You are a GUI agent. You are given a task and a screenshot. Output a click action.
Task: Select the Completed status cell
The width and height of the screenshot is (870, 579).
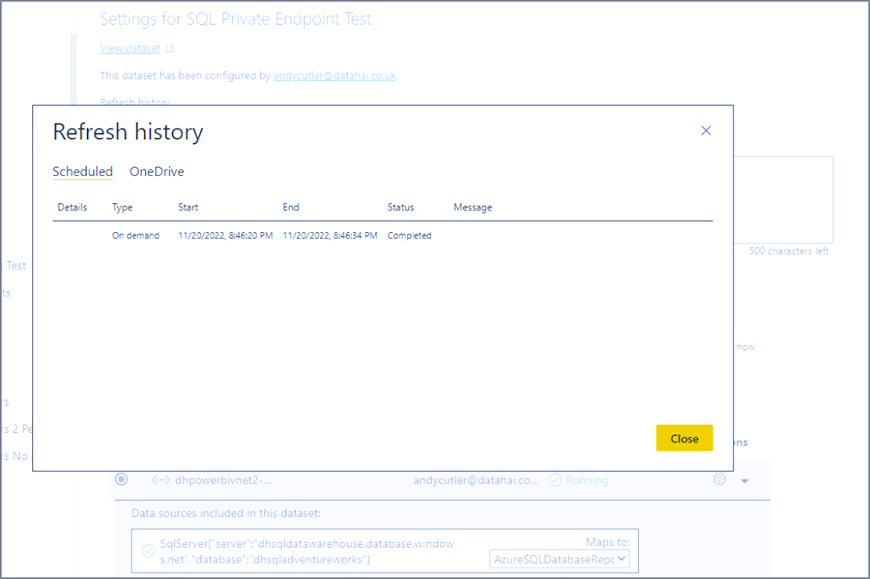409,236
